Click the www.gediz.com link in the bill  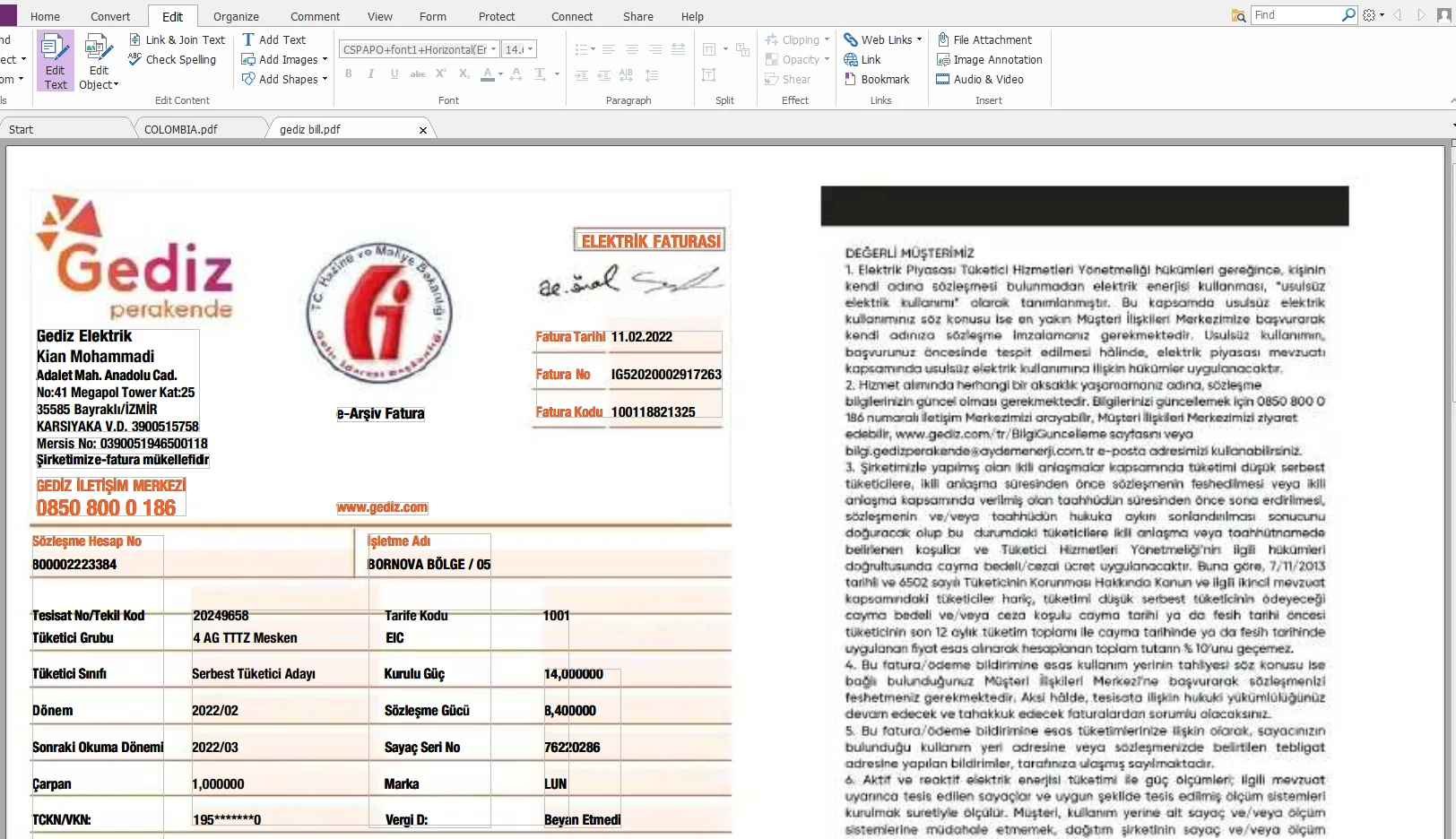click(382, 507)
